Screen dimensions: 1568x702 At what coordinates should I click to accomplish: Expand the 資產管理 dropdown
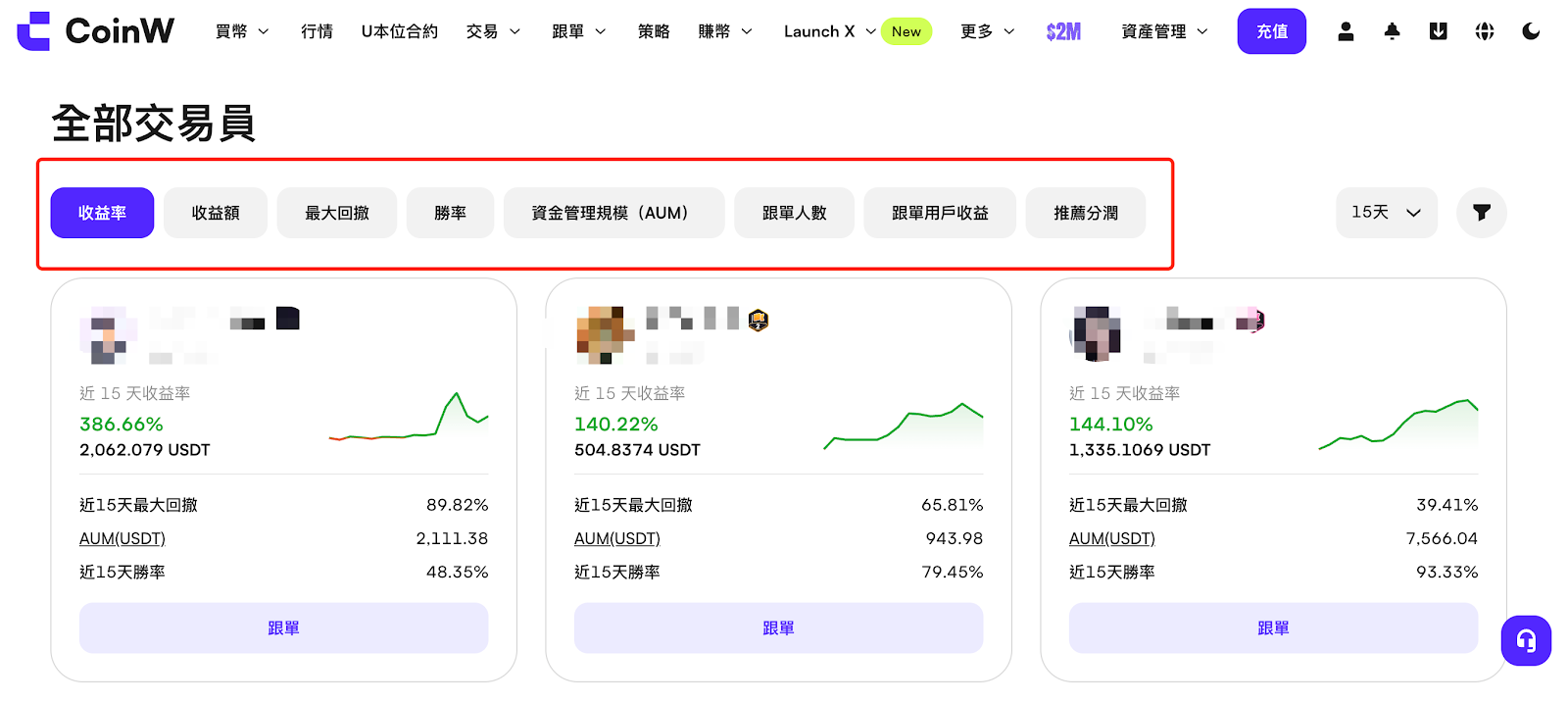pos(1164,31)
